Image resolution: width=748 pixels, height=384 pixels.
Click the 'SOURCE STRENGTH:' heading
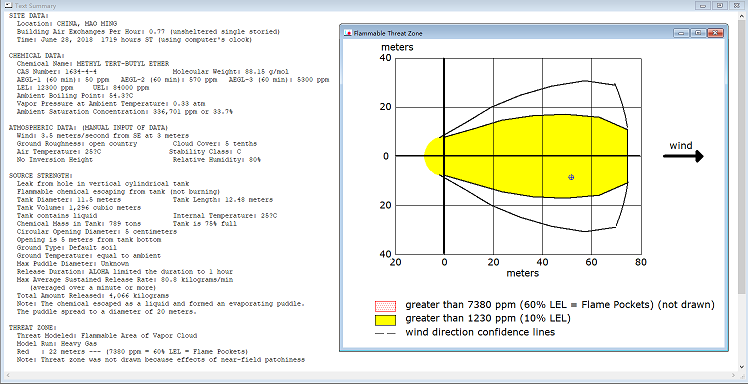tap(41, 176)
